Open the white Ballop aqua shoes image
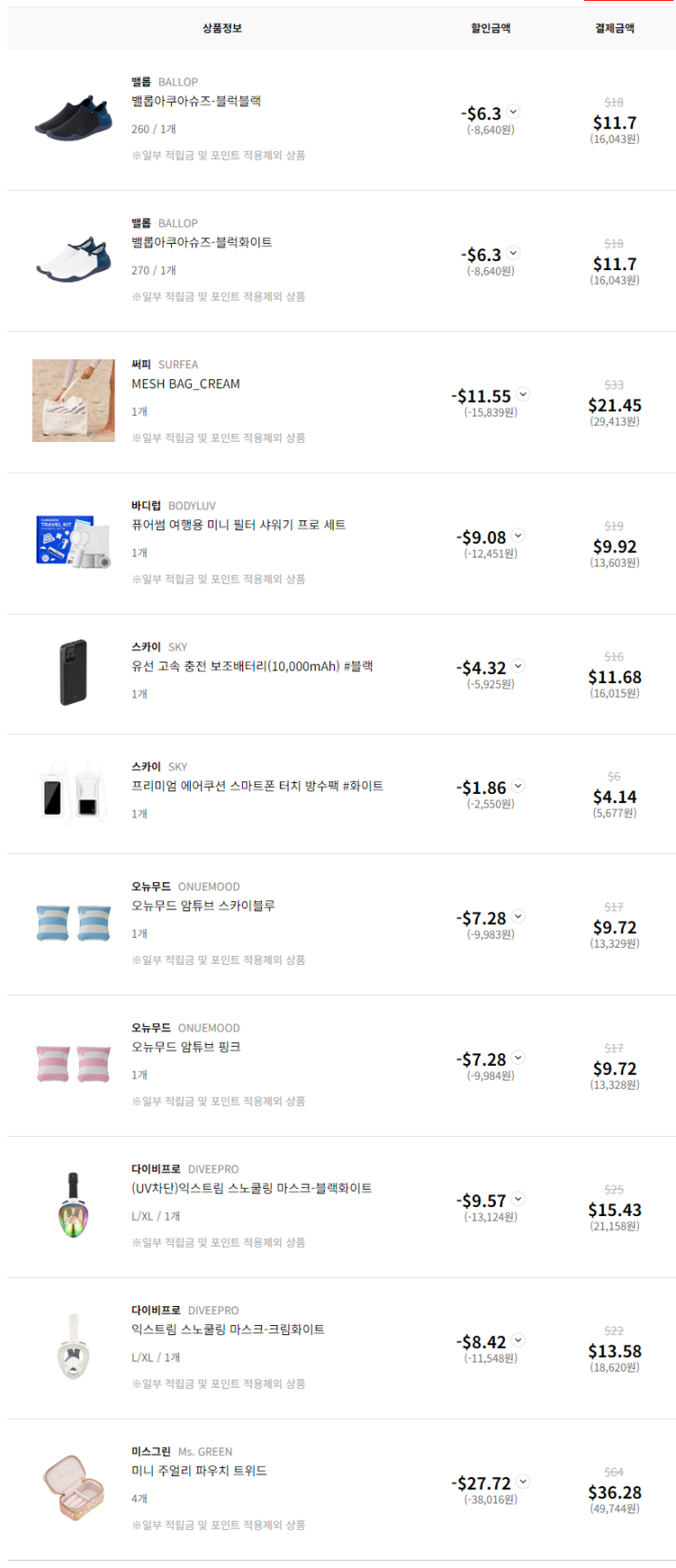This screenshot has height=1568, width=676. (x=74, y=260)
